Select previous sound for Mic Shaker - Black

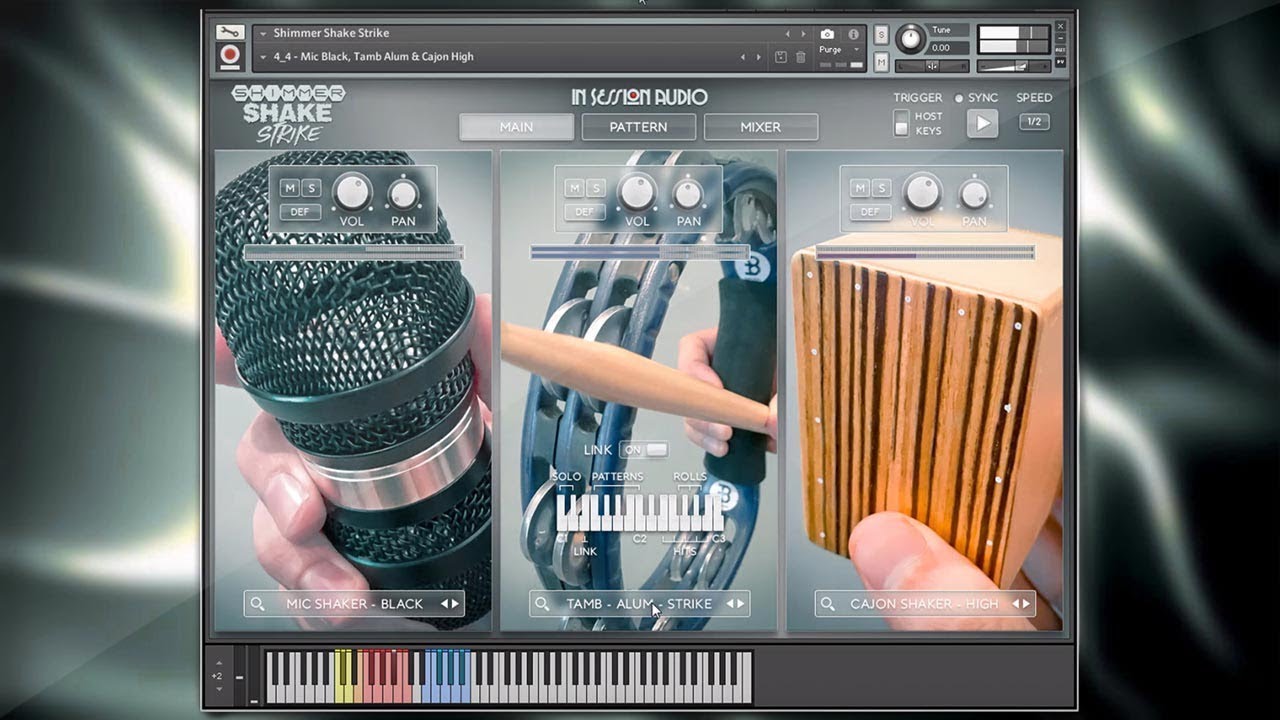pyautogui.click(x=445, y=604)
